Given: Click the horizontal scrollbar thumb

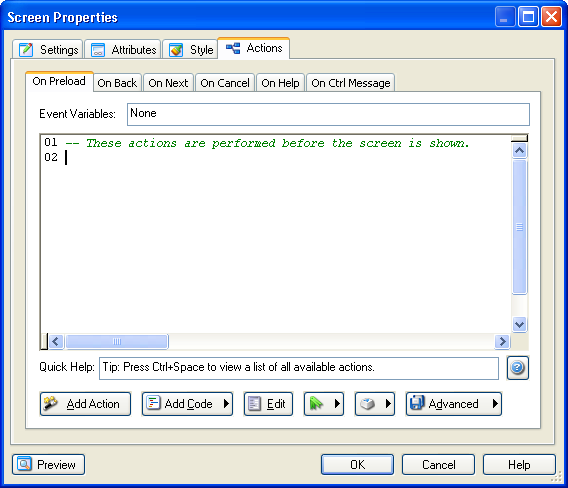Looking at the screenshot, I should click(x=117, y=342).
